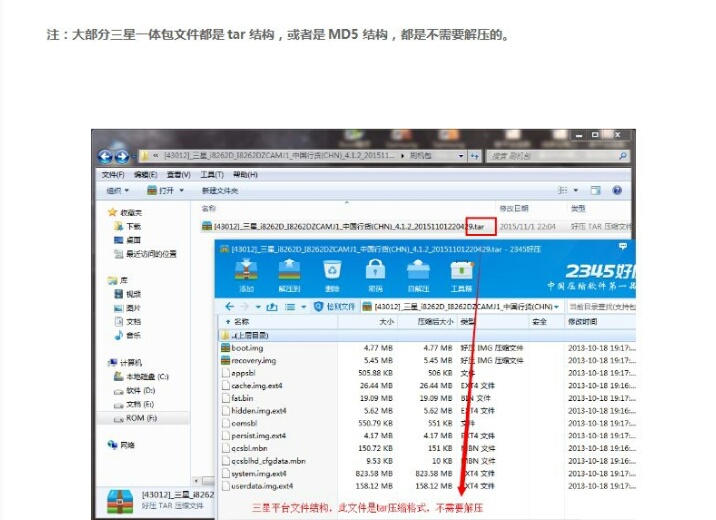Click the 解压到 extract icon in 2345好压
This screenshot has height=520, width=716.
[x=290, y=270]
